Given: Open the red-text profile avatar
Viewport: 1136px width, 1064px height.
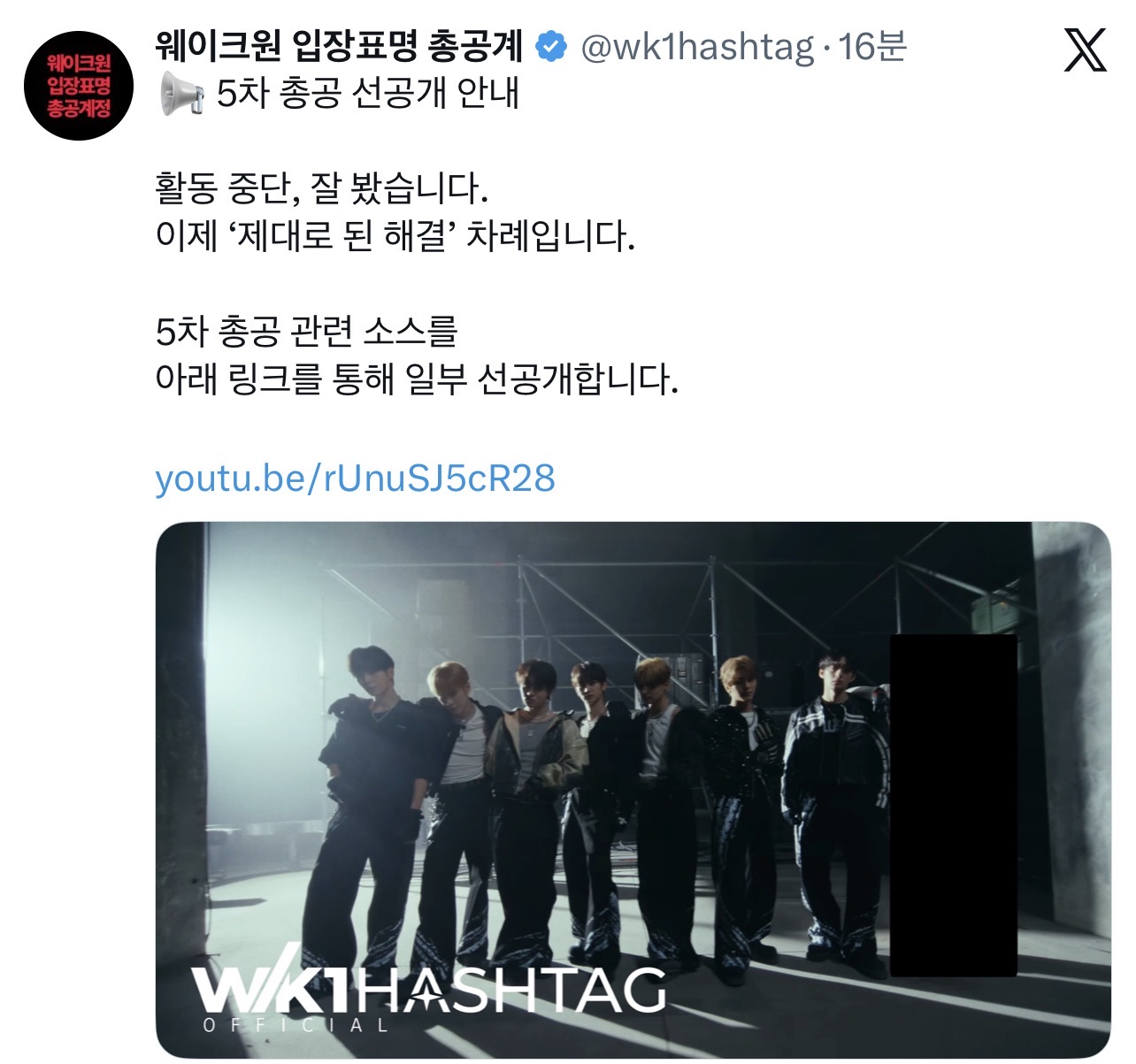Looking at the screenshot, I should (x=78, y=86).
